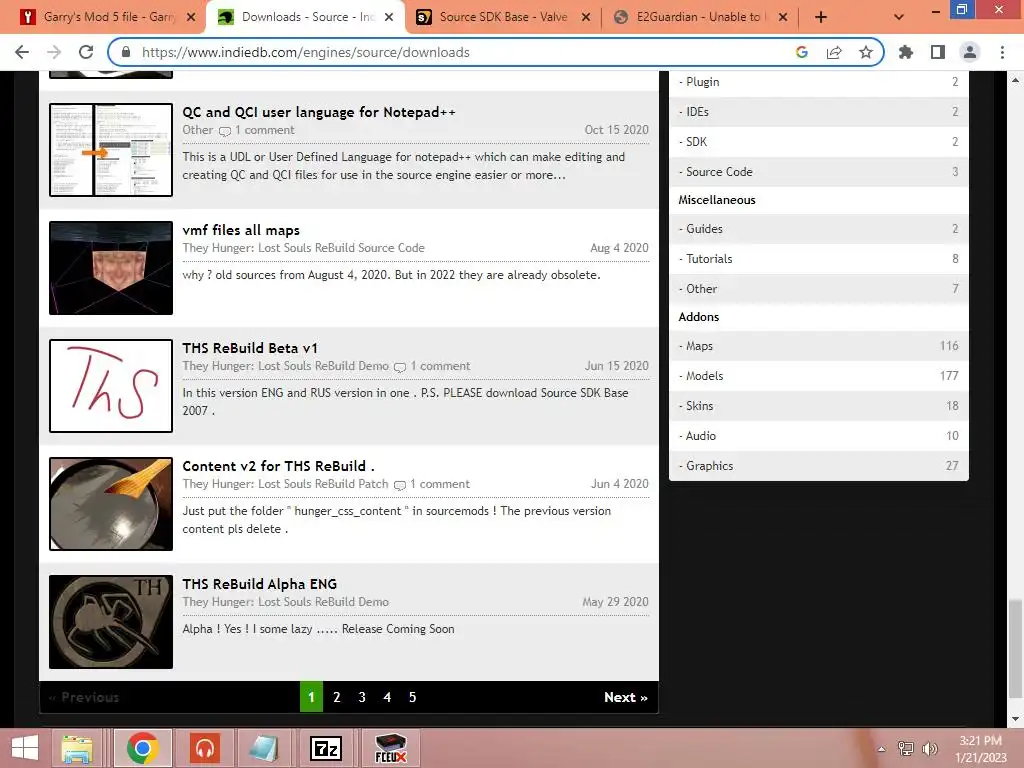The image size is (1024, 768).
Task: Filter by Graphics addon category
Action: point(818,466)
